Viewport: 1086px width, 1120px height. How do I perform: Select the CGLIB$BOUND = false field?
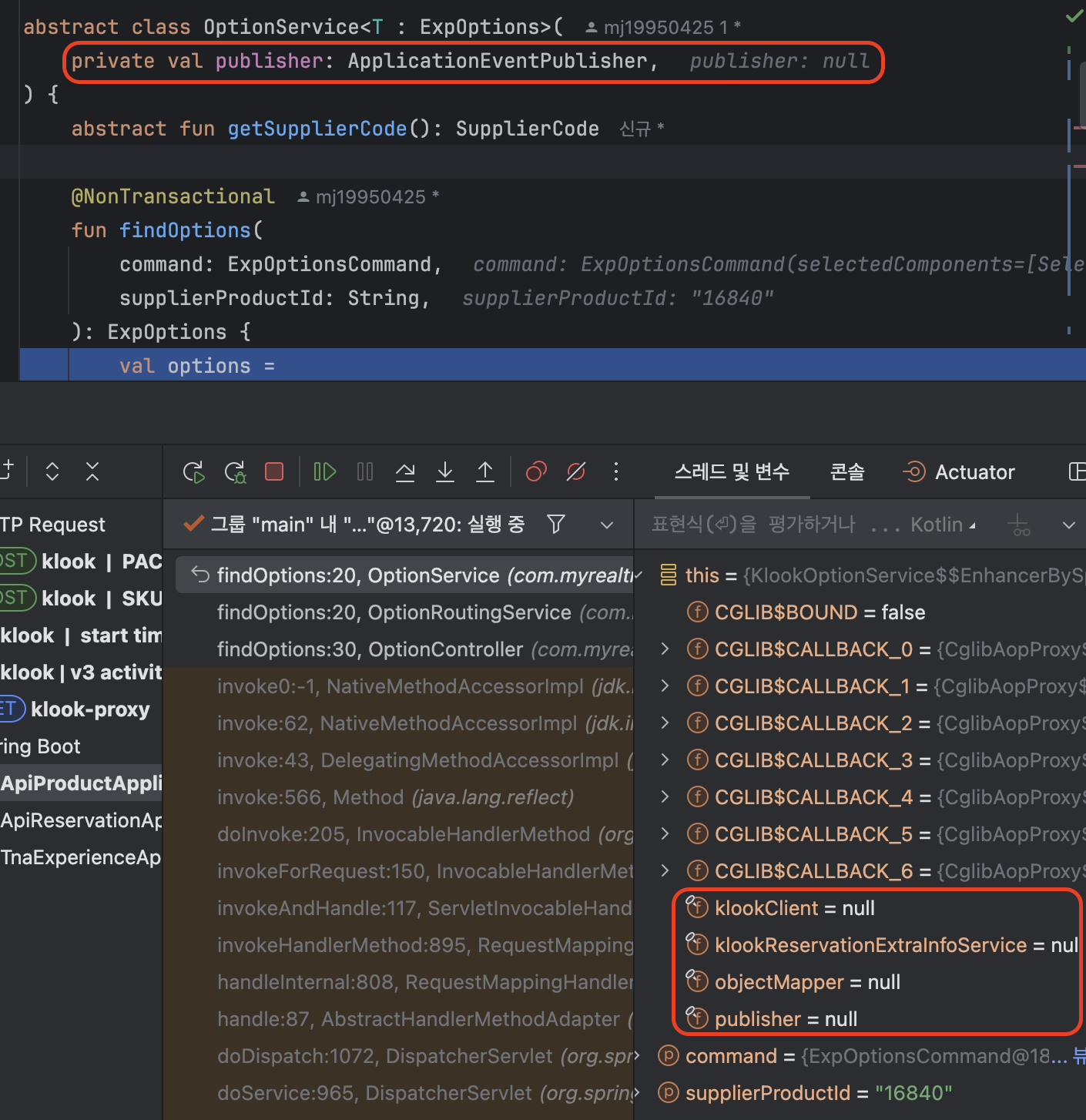pyautogui.click(x=860, y=612)
